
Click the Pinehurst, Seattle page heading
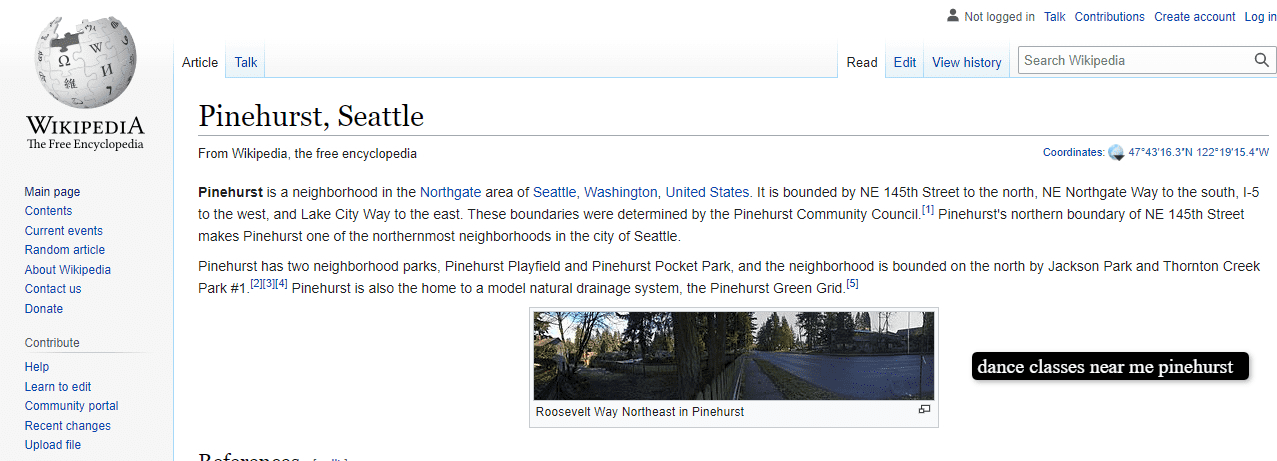click(x=311, y=116)
